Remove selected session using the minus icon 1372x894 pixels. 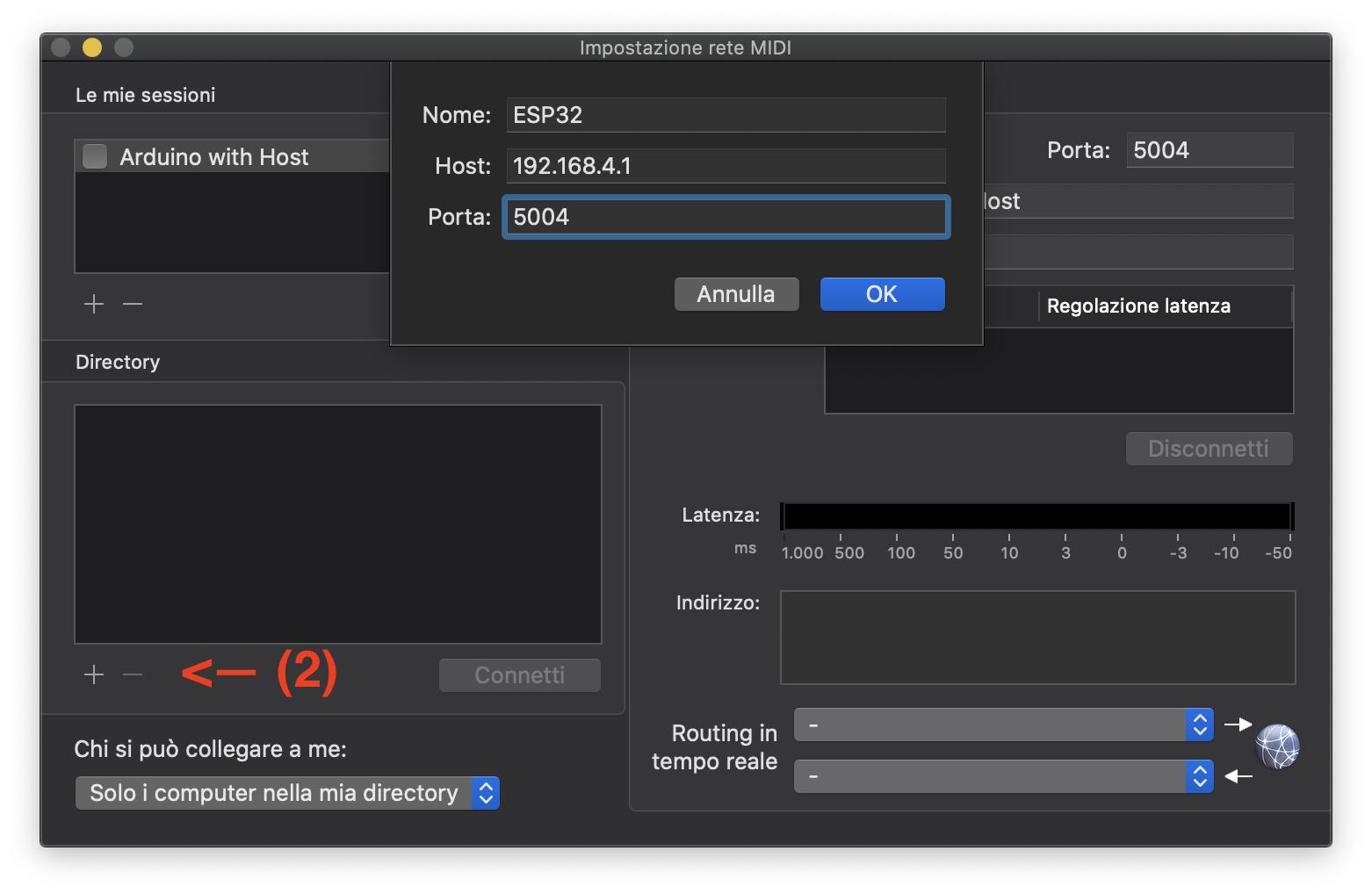point(132,304)
